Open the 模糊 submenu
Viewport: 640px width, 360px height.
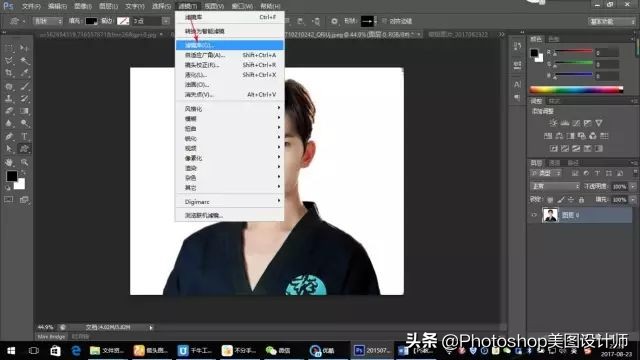230,119
